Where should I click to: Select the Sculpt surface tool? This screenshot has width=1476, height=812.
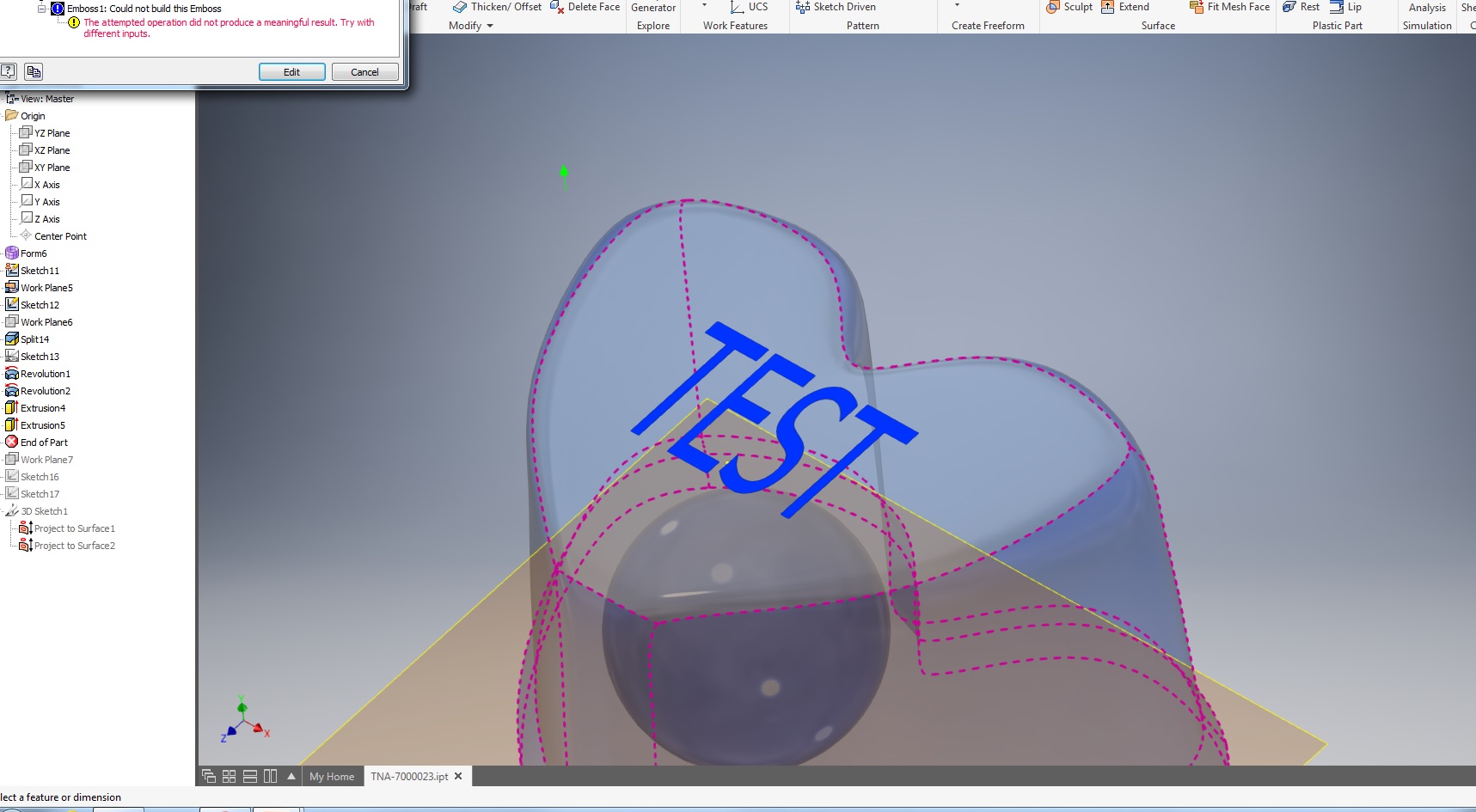tap(1069, 7)
